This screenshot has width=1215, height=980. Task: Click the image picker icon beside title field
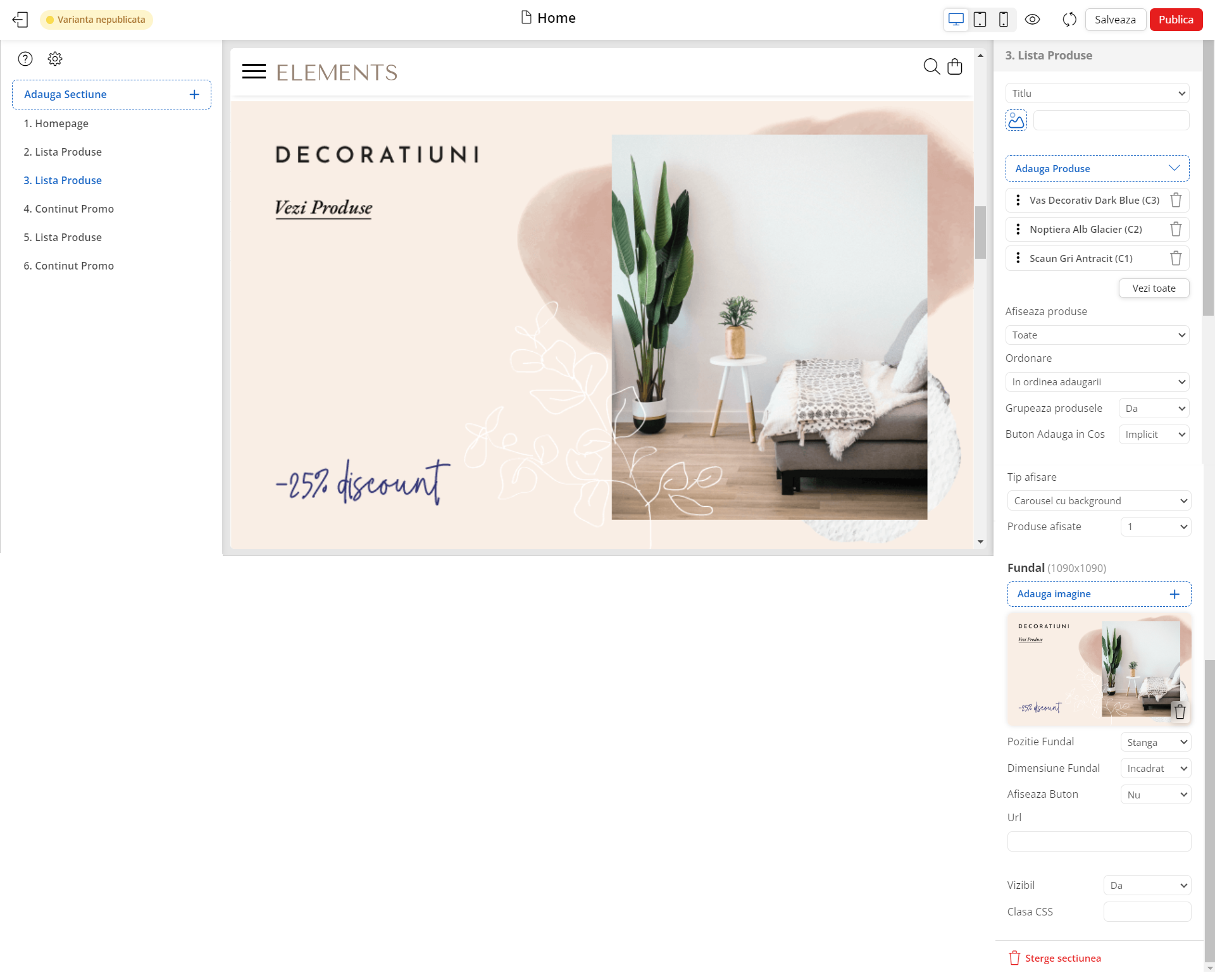(1016, 120)
